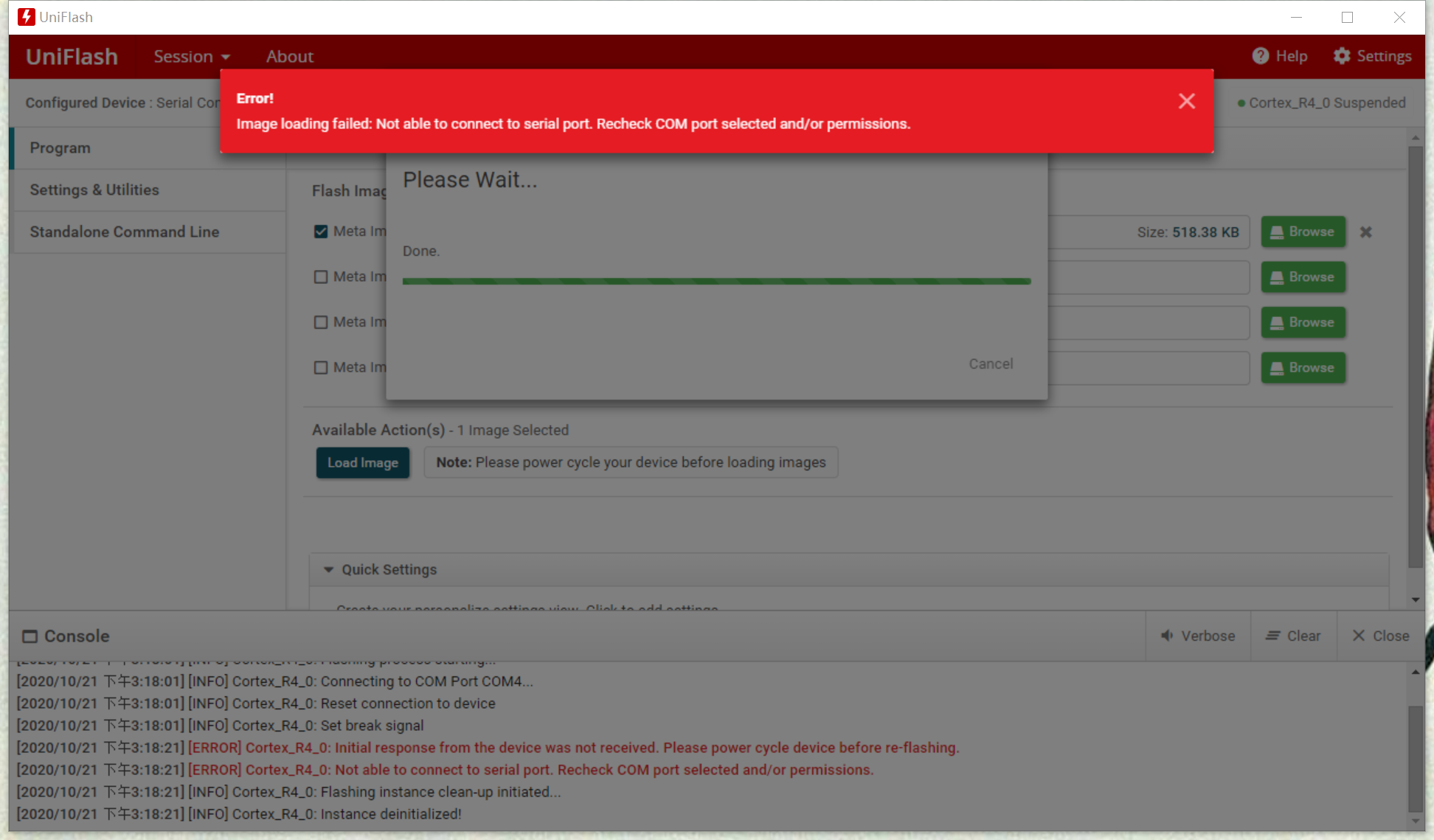Click the Console window icon
1434x840 pixels.
[30, 636]
